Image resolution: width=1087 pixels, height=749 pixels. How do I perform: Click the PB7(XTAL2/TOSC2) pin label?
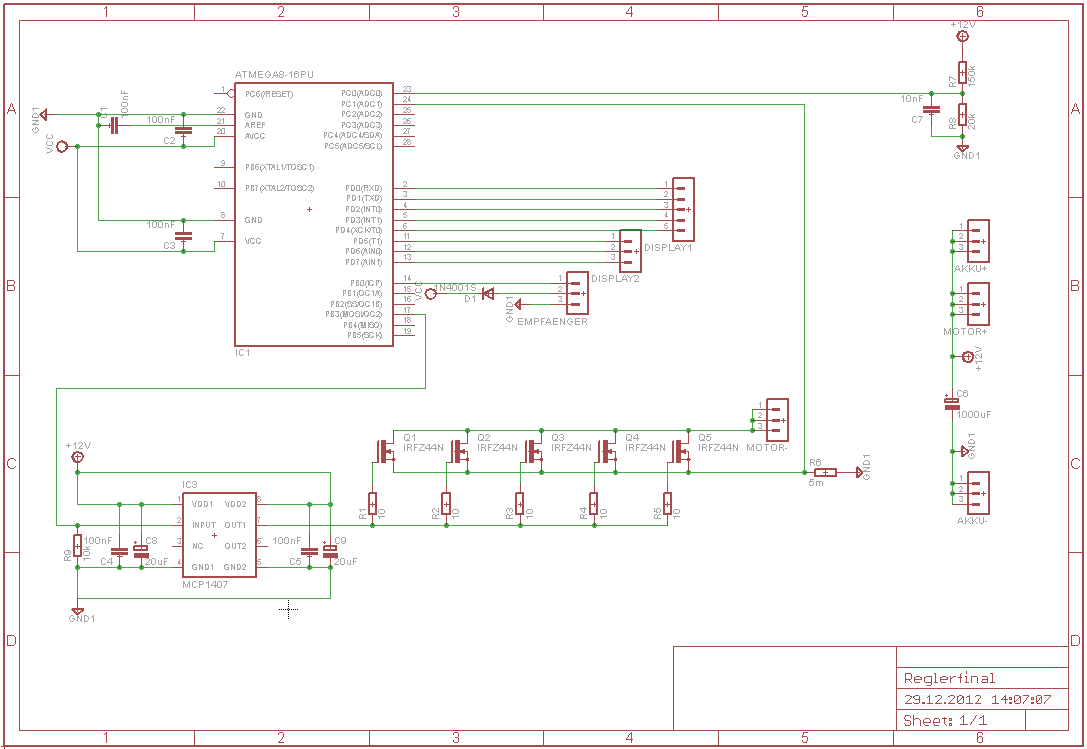(279, 188)
